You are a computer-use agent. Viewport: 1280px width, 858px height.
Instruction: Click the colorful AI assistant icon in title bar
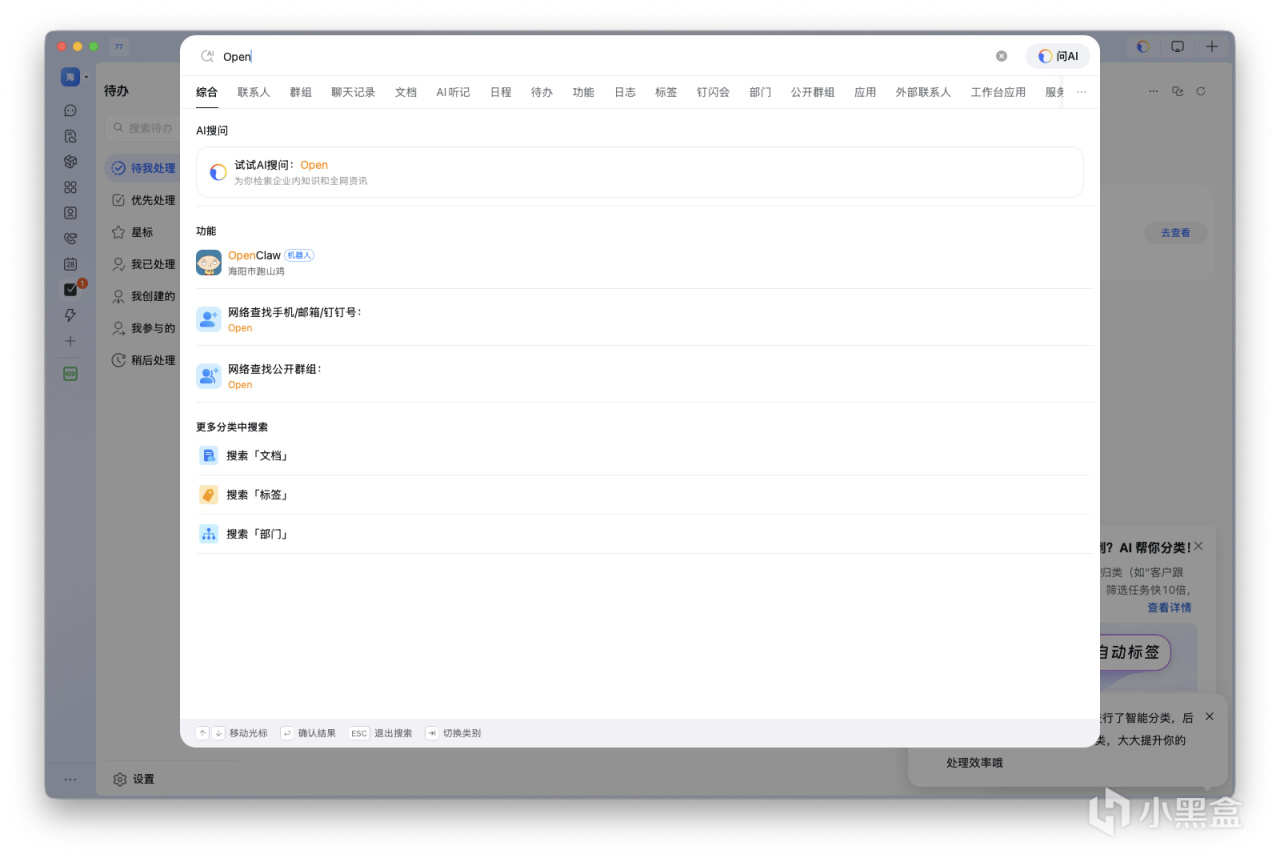click(x=1143, y=46)
